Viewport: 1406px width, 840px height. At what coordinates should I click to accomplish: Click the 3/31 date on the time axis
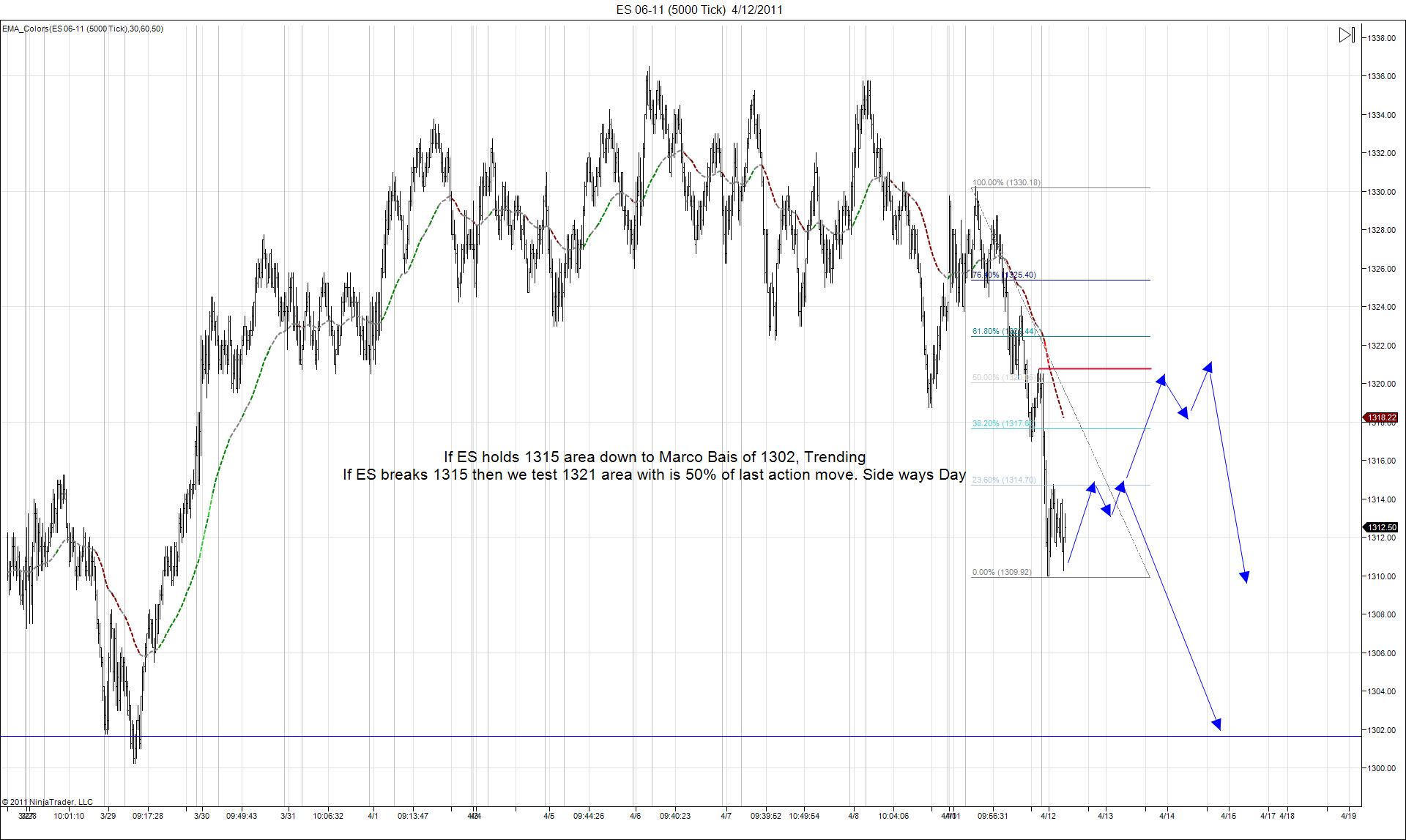pyautogui.click(x=289, y=815)
